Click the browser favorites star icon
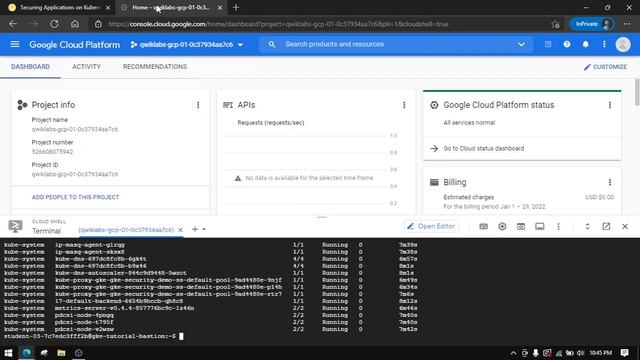Image resolution: width=640 pixels, height=360 pixels. pos(555,24)
